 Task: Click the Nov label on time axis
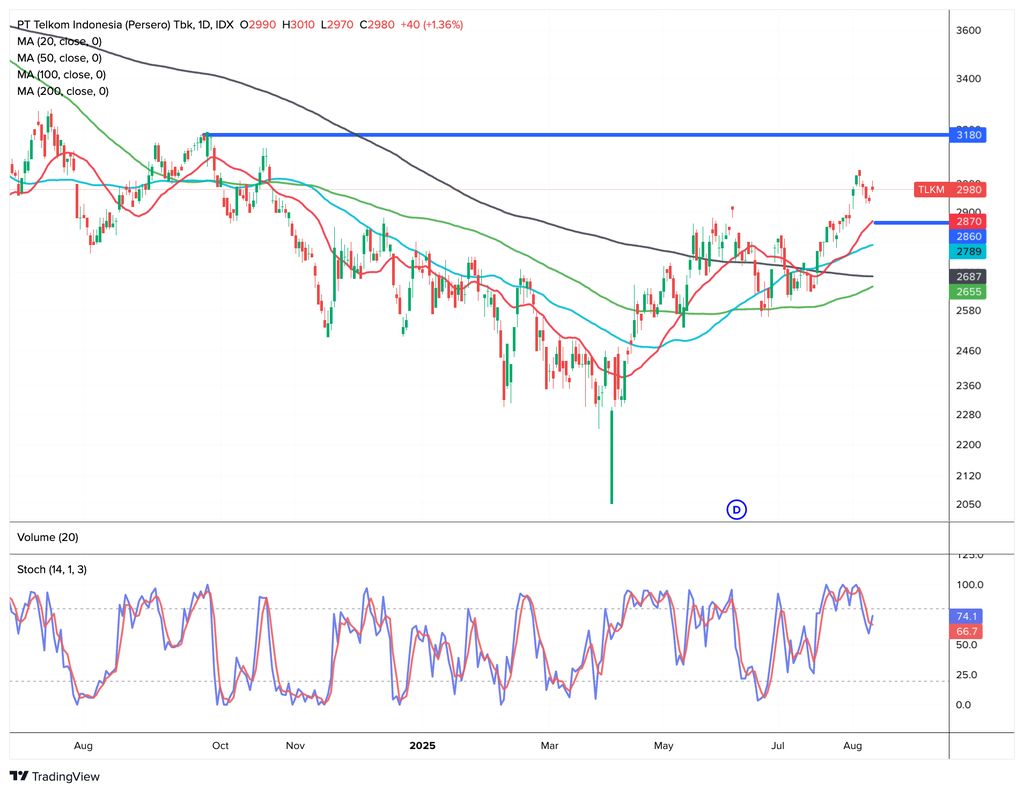pyautogui.click(x=295, y=745)
